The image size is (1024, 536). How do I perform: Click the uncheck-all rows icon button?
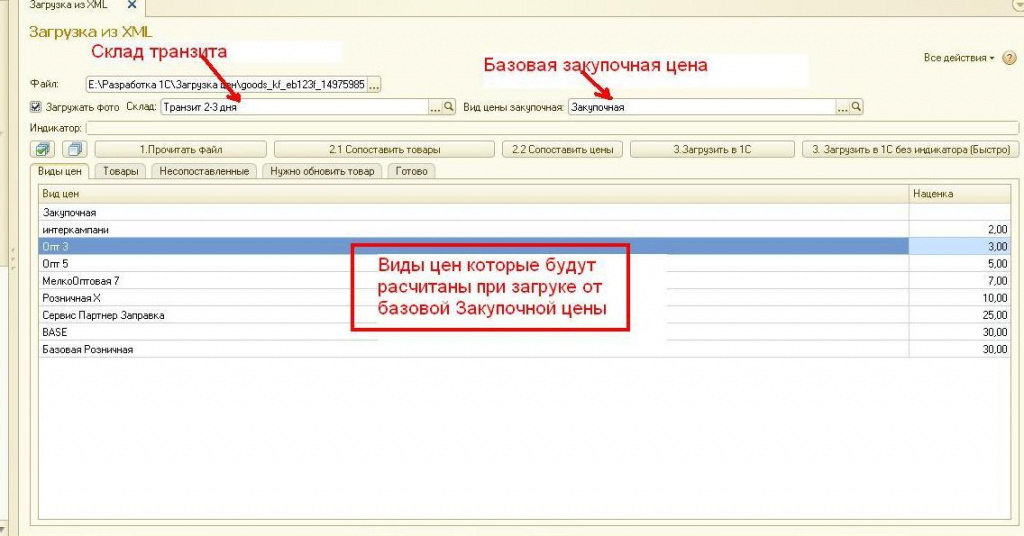[x=75, y=150]
